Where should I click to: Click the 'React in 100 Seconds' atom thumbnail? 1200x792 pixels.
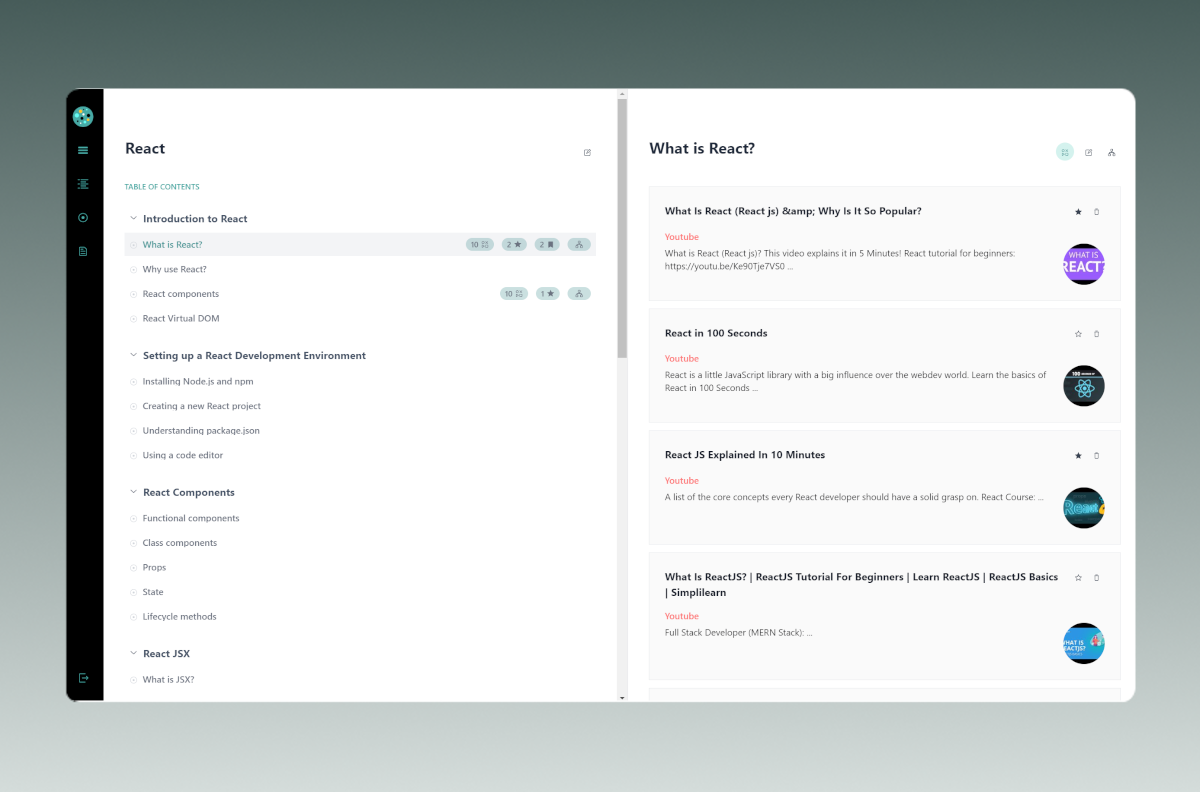pos(1084,386)
